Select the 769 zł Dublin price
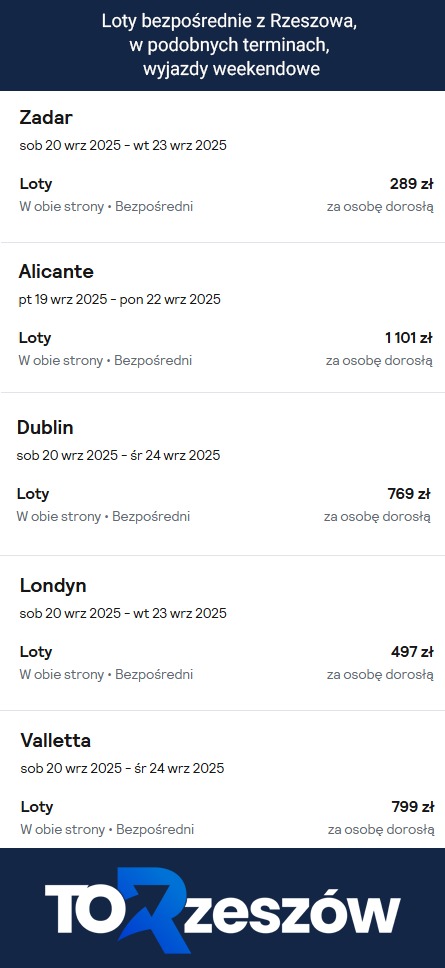Image resolution: width=445 pixels, height=968 pixels. pyautogui.click(x=409, y=494)
